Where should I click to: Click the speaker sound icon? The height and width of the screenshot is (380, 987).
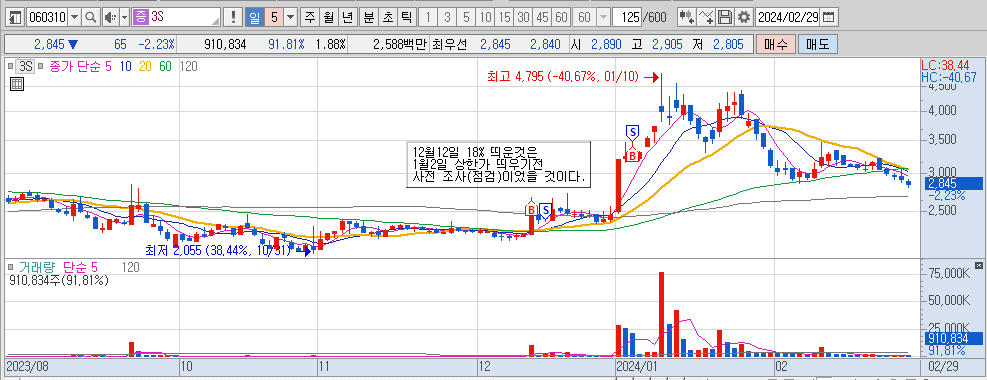coord(110,17)
